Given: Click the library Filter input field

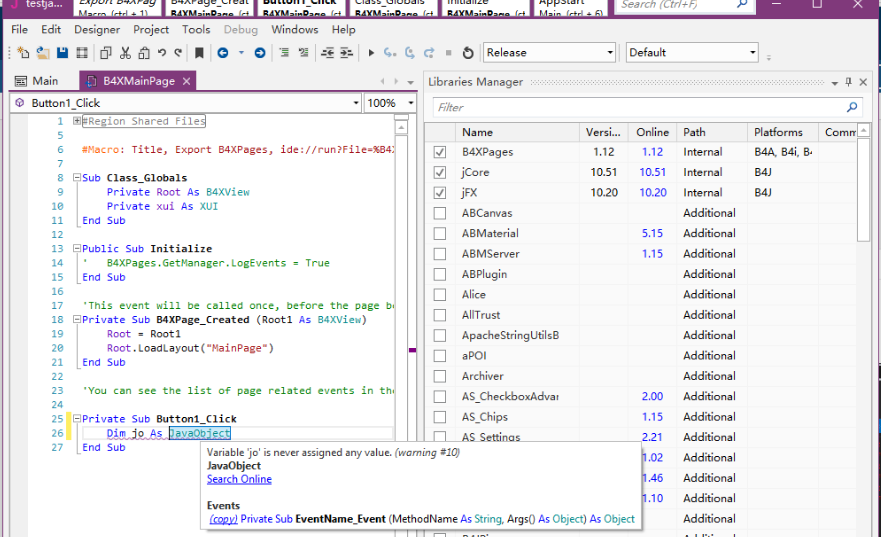Looking at the screenshot, I should point(640,107).
